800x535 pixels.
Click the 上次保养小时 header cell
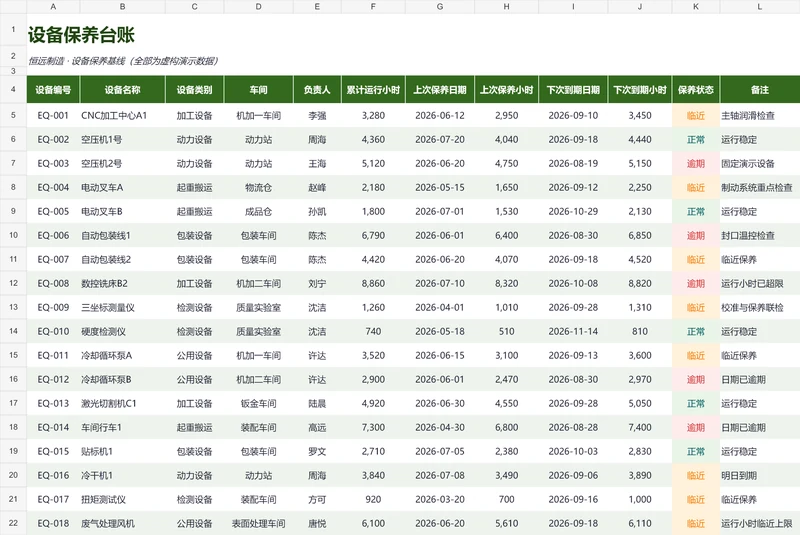(506, 90)
